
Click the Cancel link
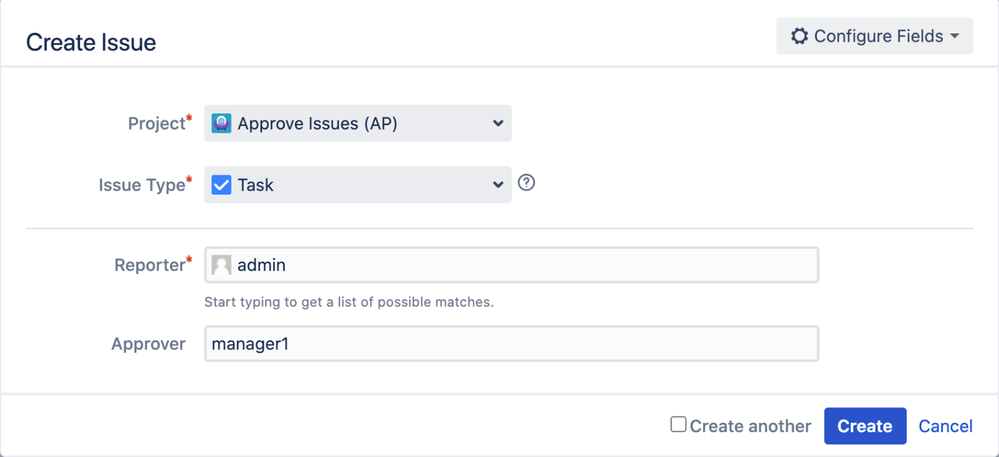pos(945,426)
